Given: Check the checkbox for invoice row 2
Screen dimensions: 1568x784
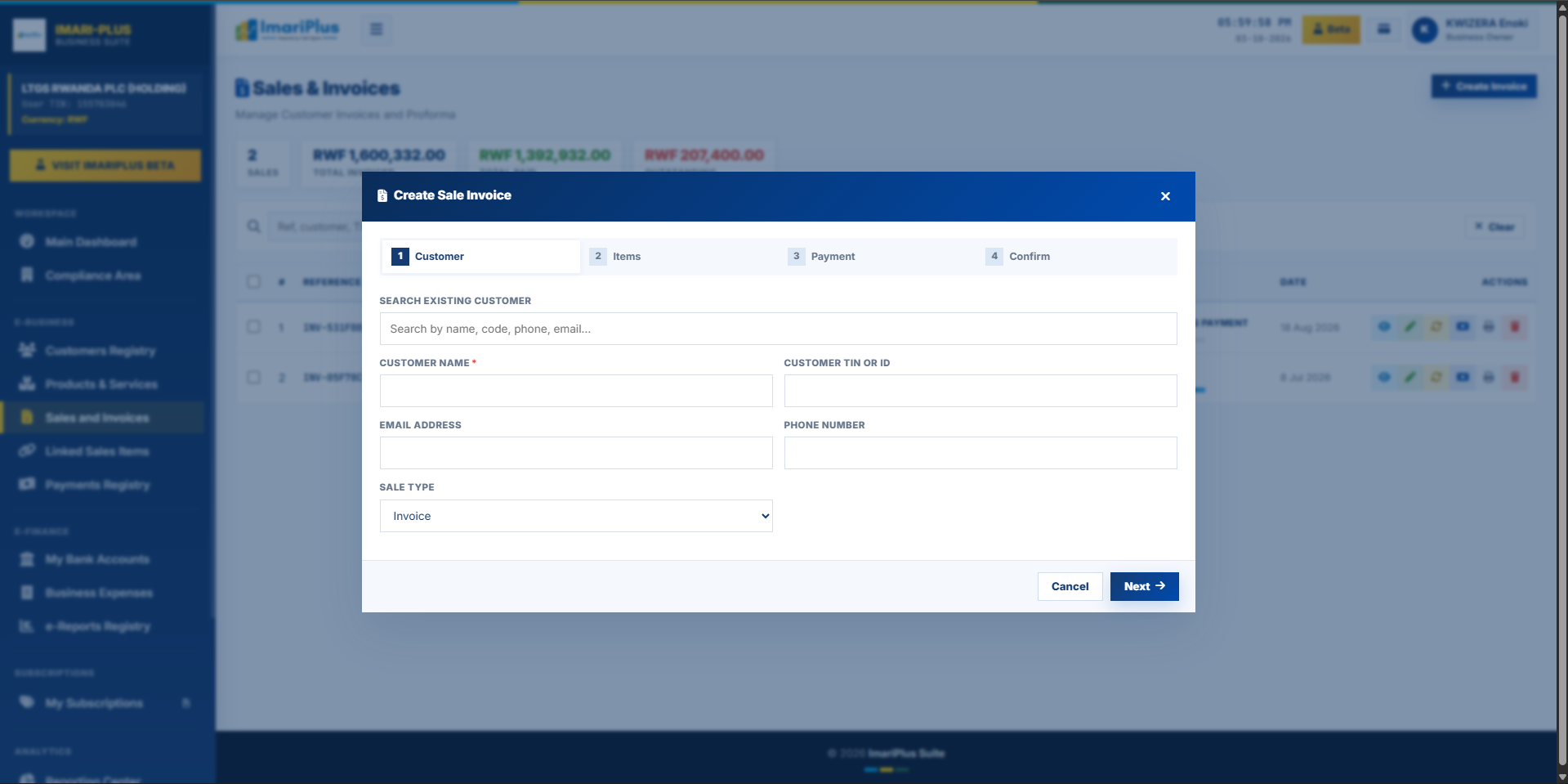Looking at the screenshot, I should point(254,378).
